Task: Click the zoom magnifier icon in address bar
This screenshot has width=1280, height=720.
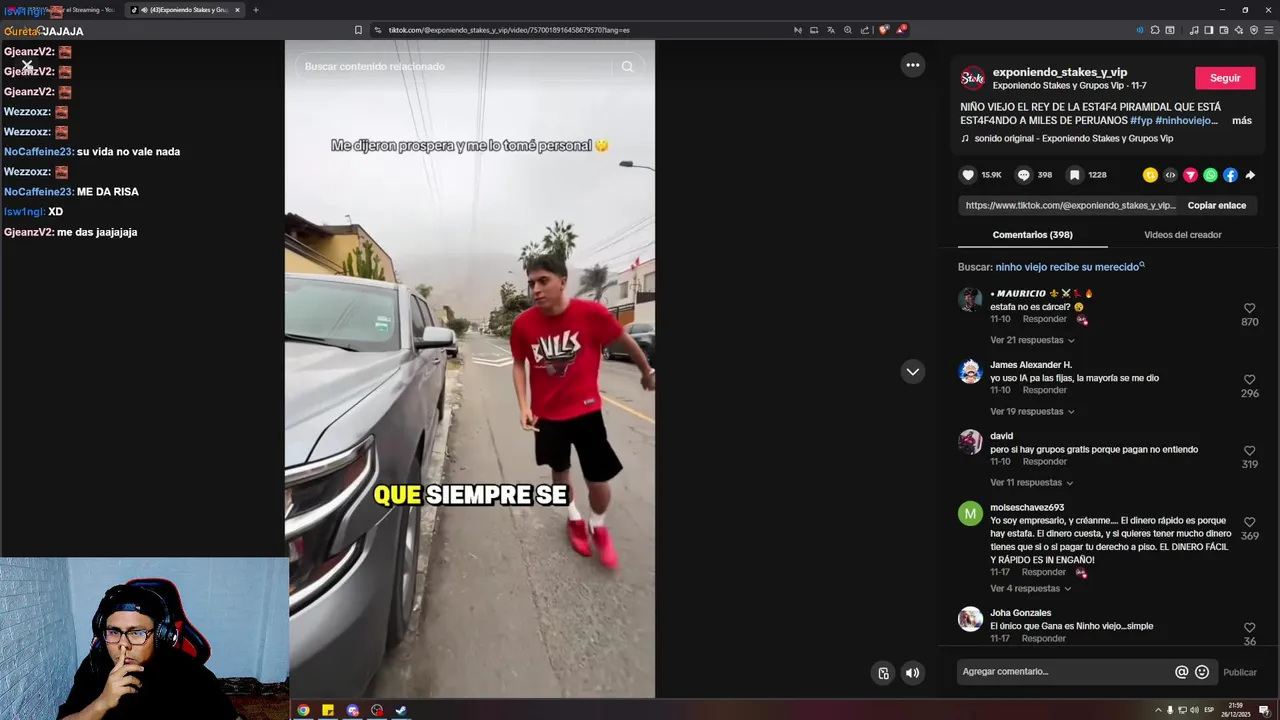Action: [848, 30]
